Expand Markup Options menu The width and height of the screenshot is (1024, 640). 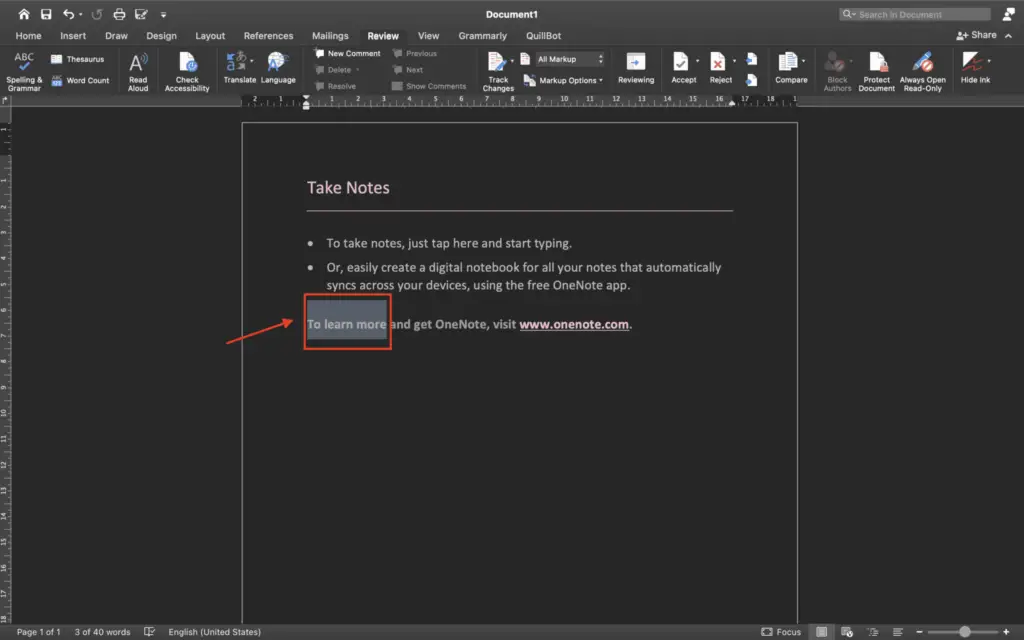click(564, 80)
